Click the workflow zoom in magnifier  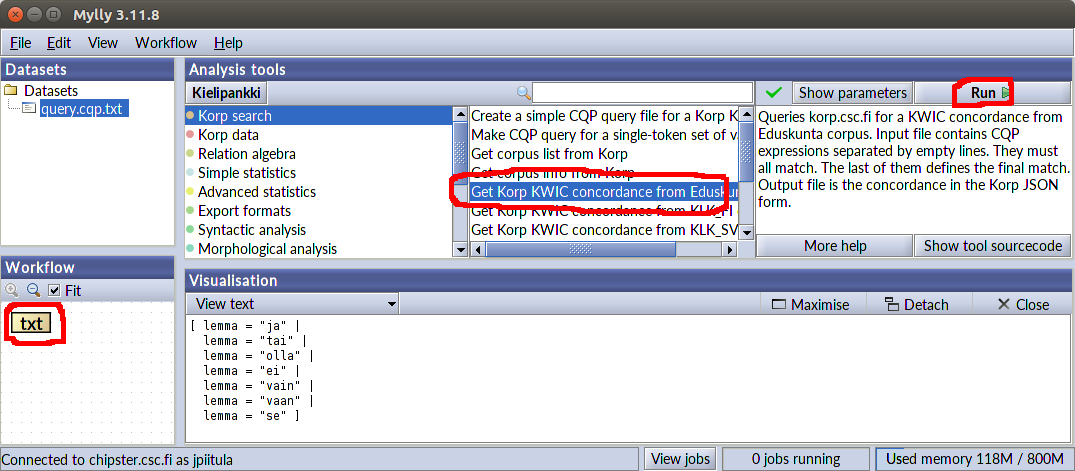click(12, 290)
